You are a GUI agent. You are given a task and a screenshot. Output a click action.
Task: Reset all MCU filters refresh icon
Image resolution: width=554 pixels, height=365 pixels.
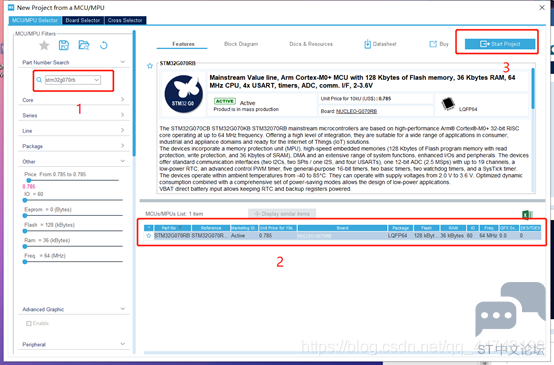[104, 45]
